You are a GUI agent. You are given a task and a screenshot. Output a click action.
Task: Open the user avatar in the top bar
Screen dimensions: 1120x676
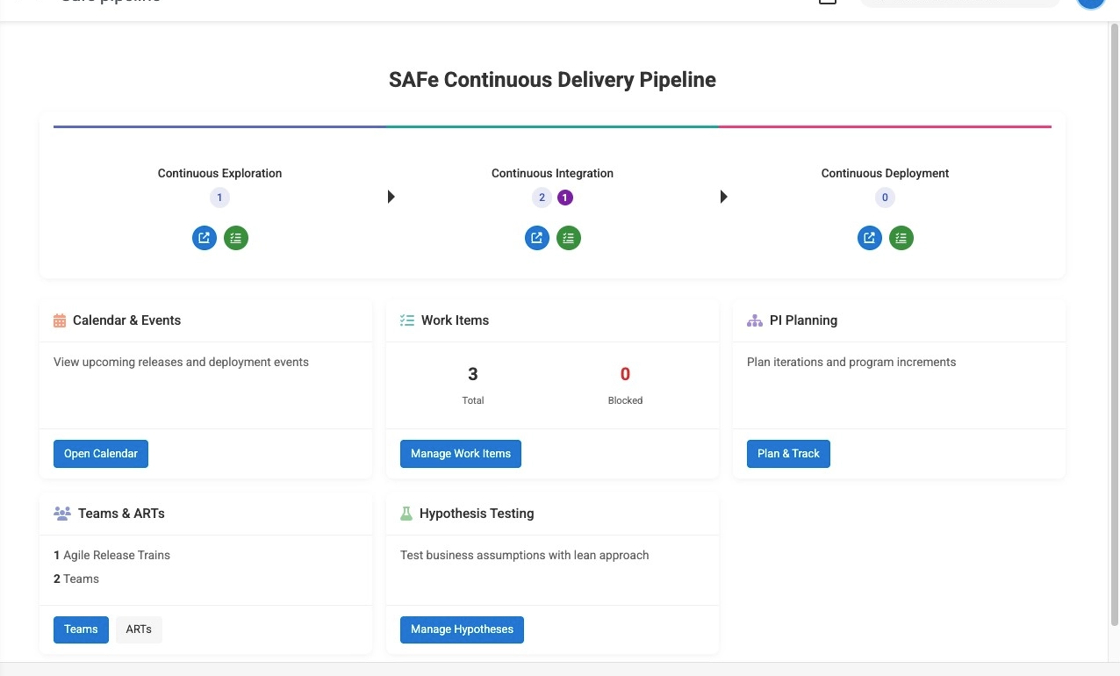[x=1089, y=2]
